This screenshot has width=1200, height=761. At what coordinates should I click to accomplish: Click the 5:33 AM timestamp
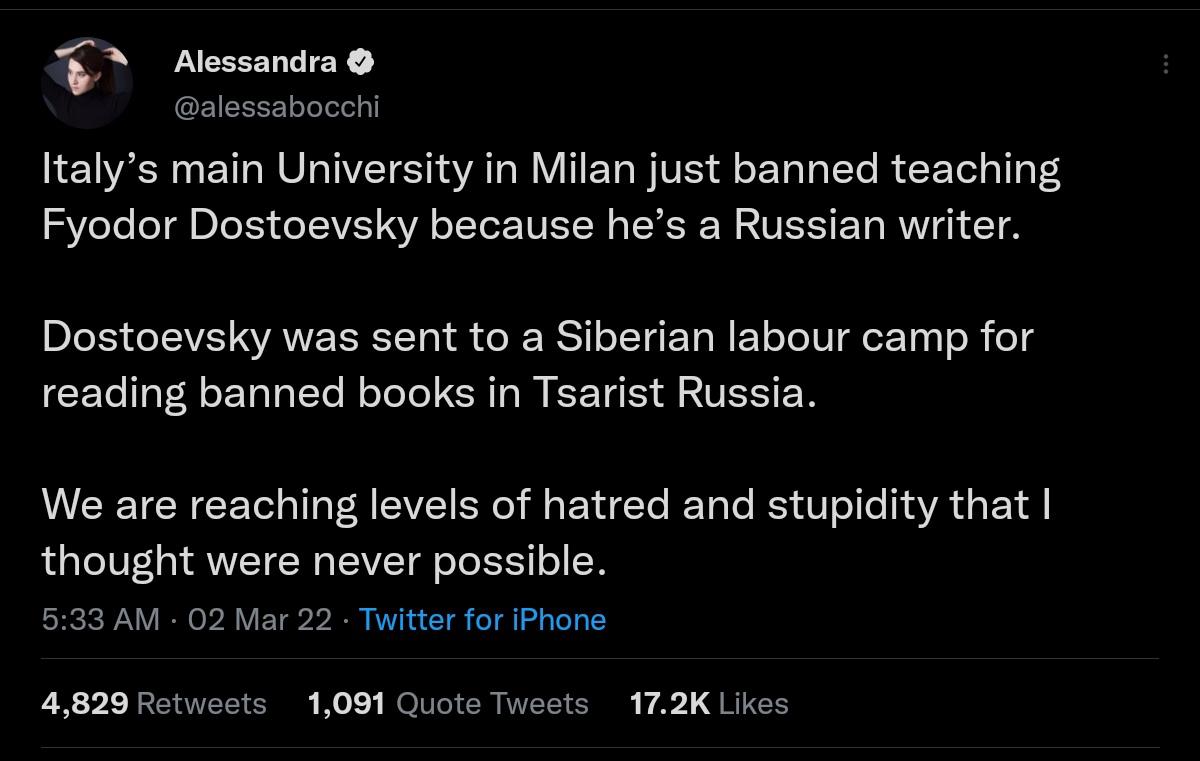pos(100,620)
